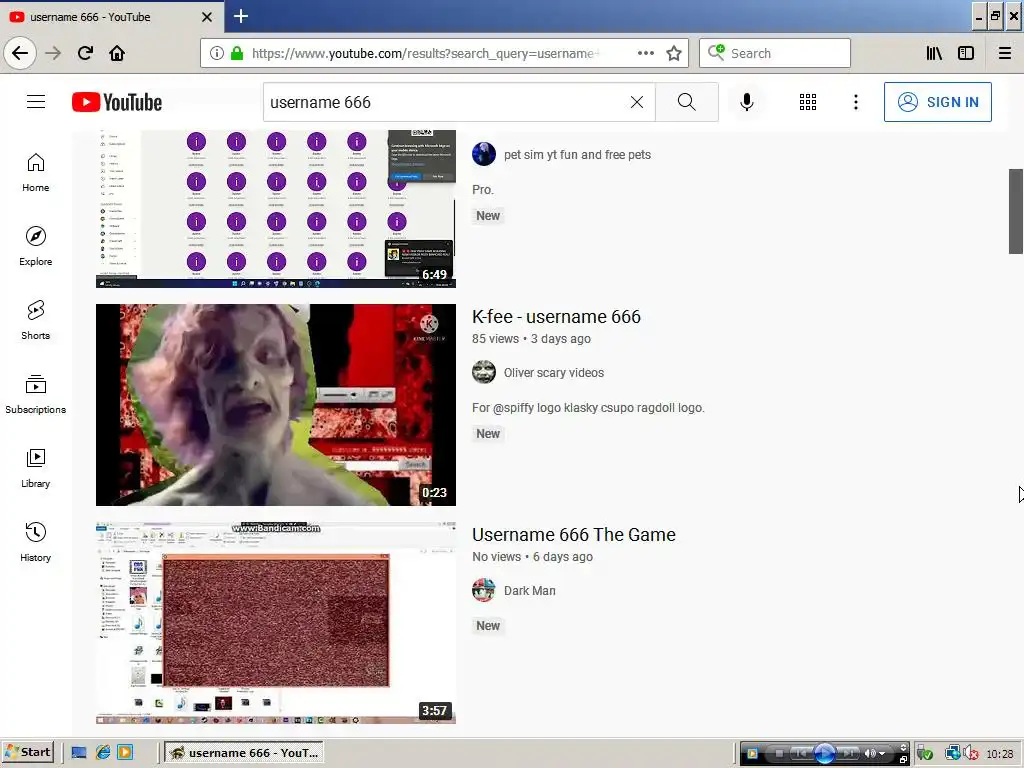Bookmark this page with the star
The height and width of the screenshot is (768, 1024).
674,53
